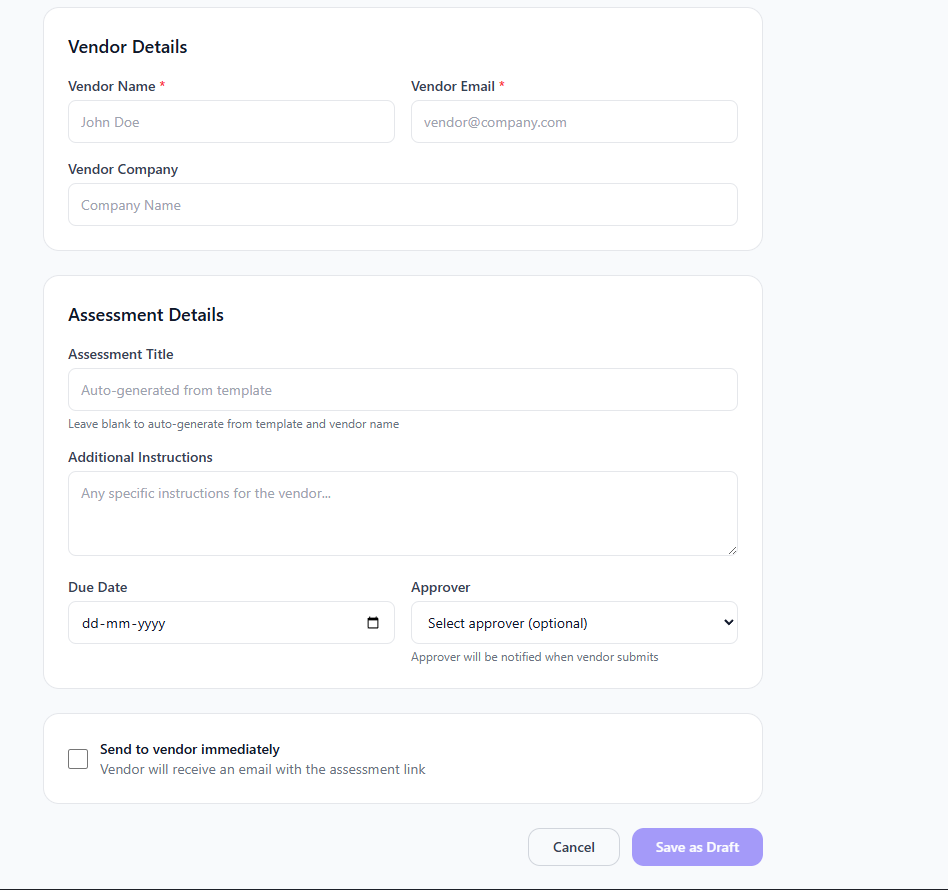Select the Vendor Company text box

[x=402, y=205]
